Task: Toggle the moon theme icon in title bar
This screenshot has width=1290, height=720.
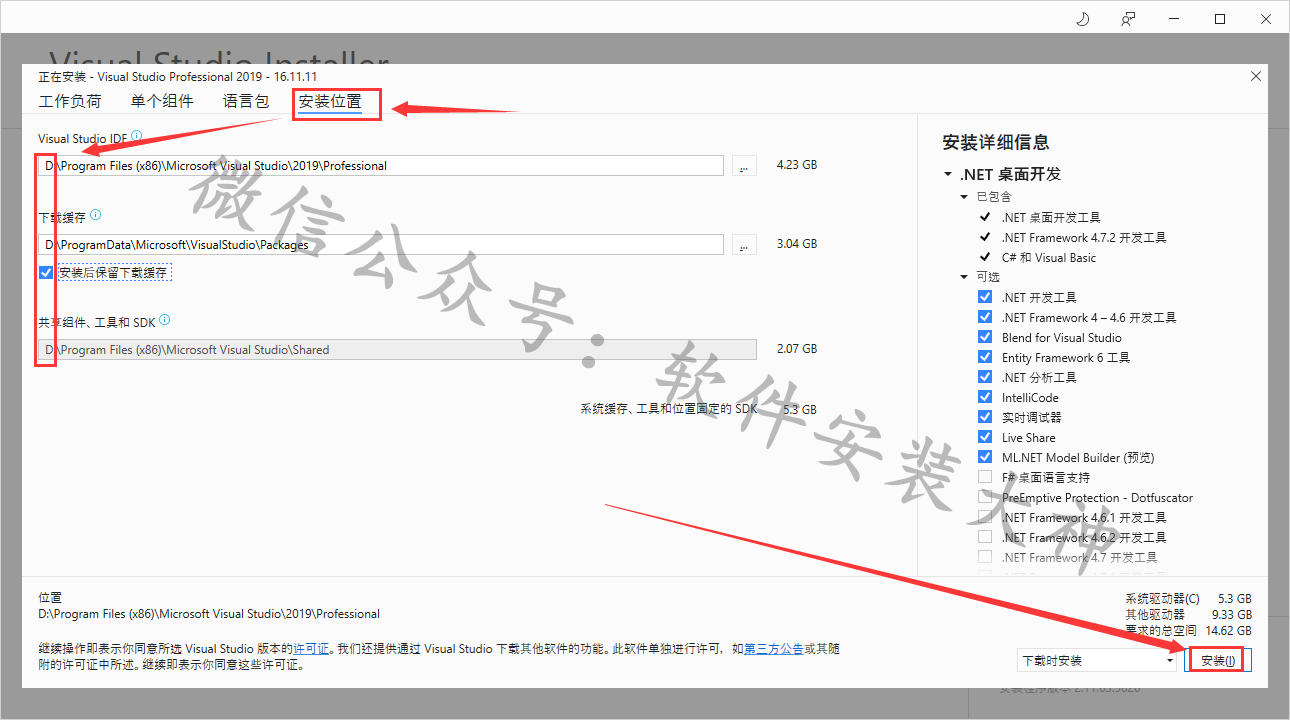Action: (x=1082, y=19)
